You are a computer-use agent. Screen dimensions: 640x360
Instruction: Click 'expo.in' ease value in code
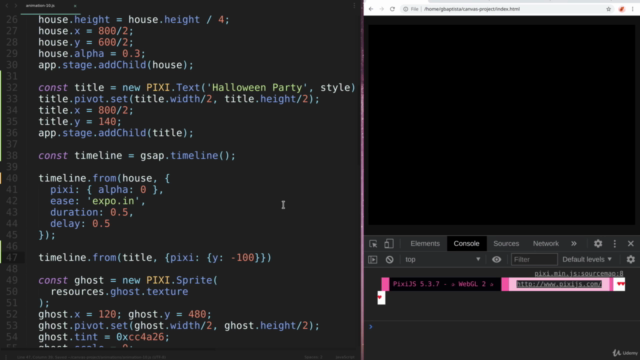tap(113, 201)
